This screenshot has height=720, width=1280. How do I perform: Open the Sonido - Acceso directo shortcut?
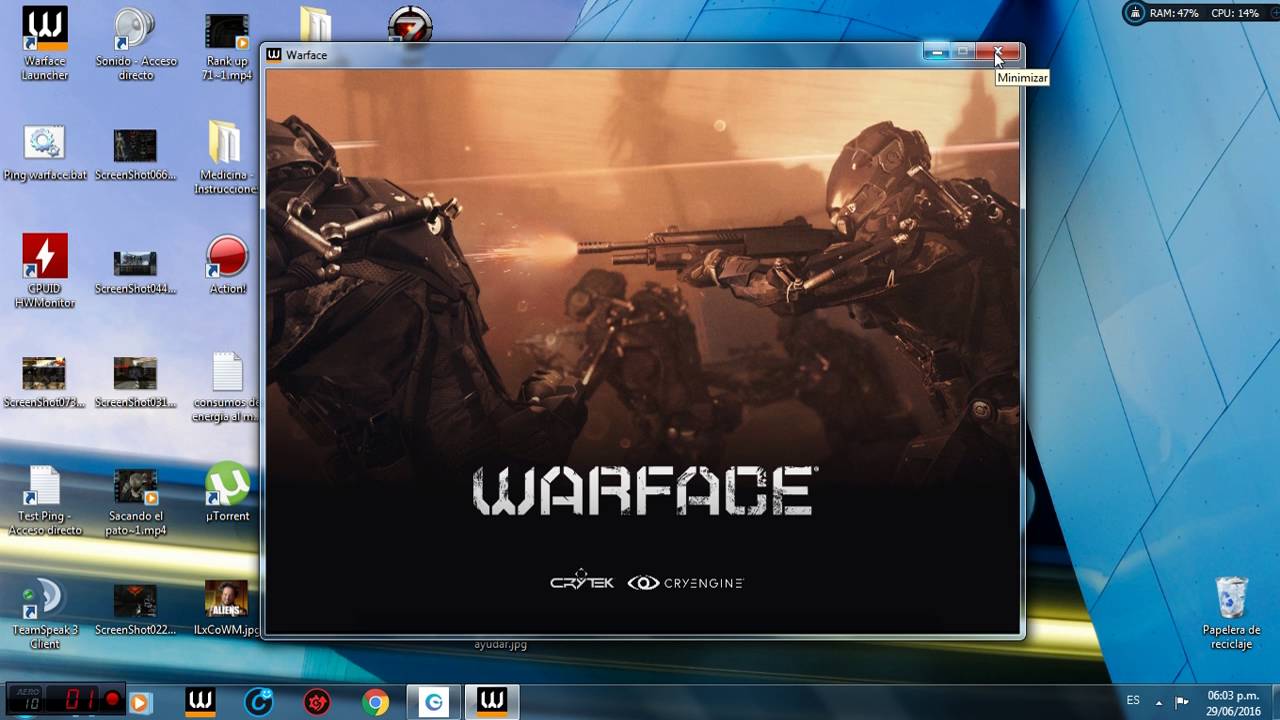136,44
